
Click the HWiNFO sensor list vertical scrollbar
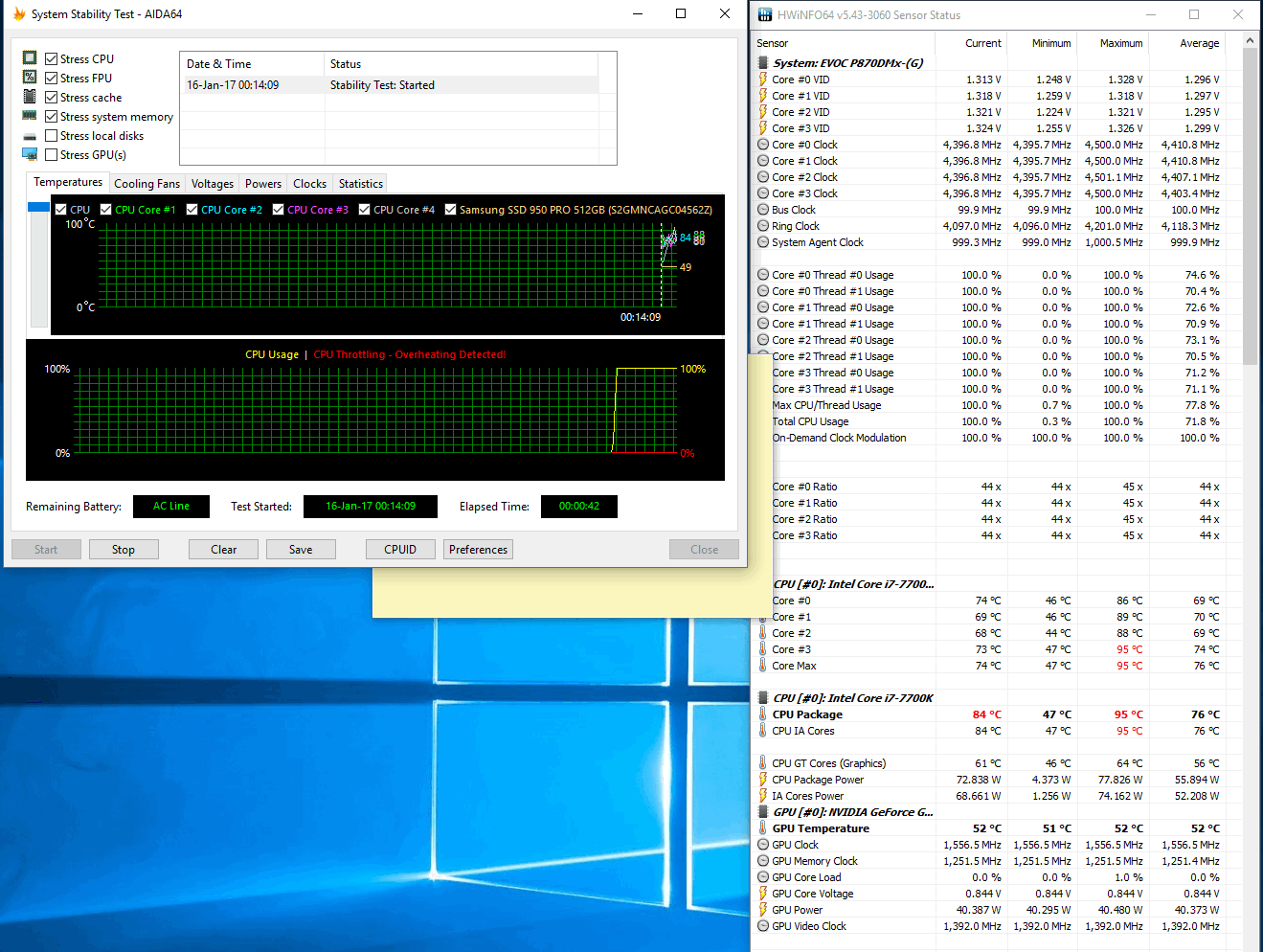point(1250,205)
